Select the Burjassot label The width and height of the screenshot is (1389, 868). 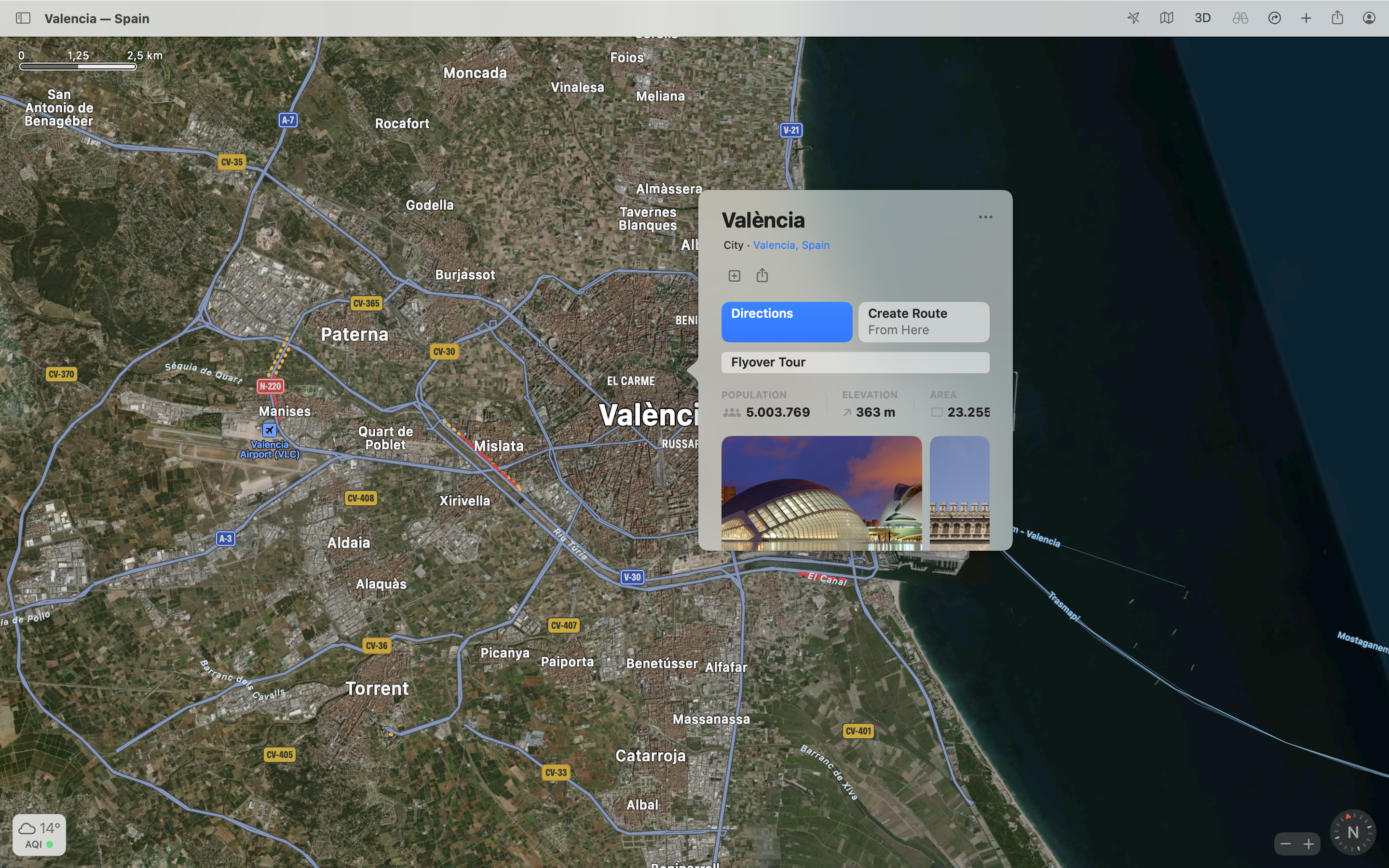[x=465, y=275]
